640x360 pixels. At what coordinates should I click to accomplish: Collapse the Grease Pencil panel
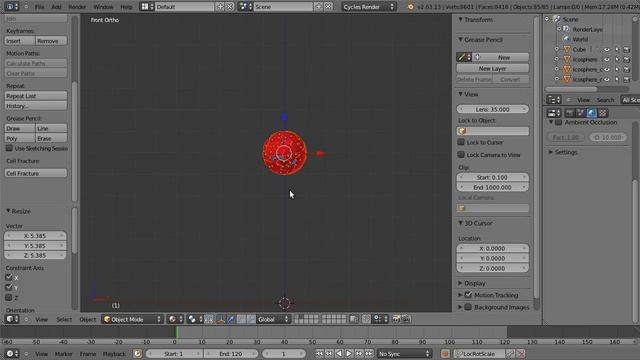click(460, 40)
